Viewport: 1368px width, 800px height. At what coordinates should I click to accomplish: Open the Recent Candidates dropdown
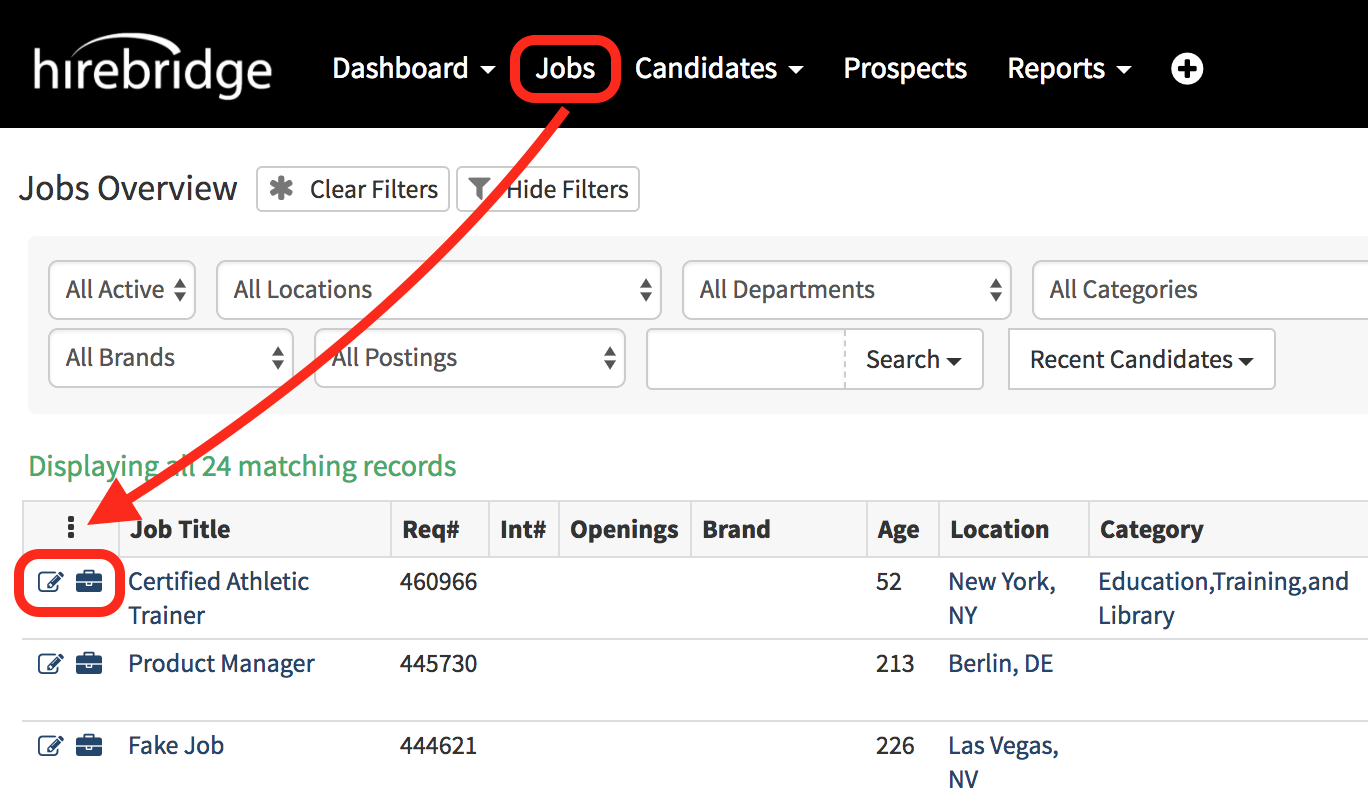1141,359
